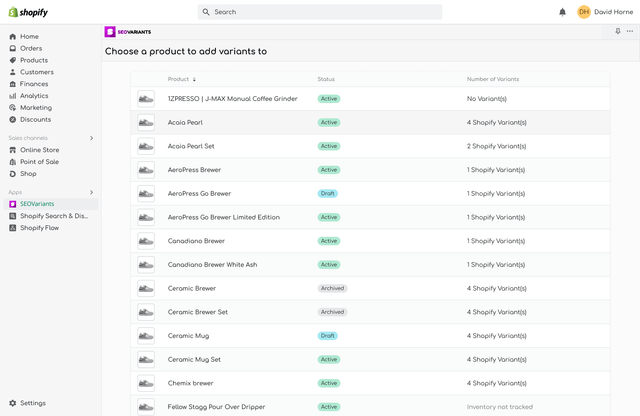Click the Online Store icon
The height and width of the screenshot is (416, 640).
tap(13, 150)
